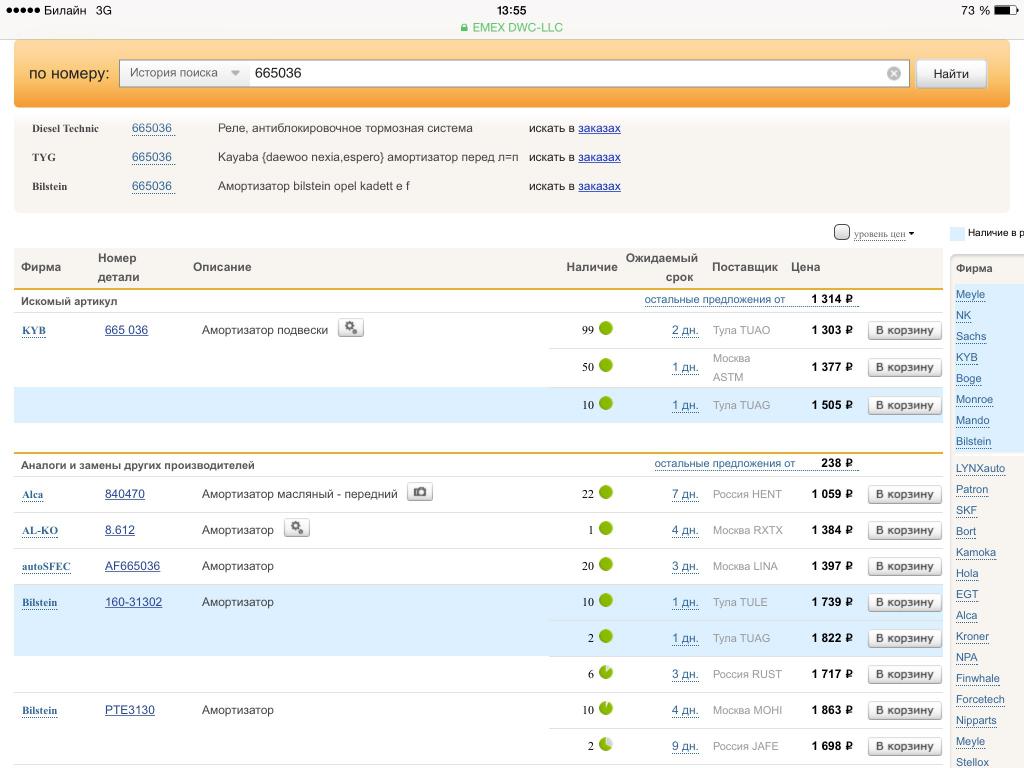The image size is (1024, 768).
Task: Add Россия RUST 1 717 ₽ offer to cart
Action: (904, 675)
